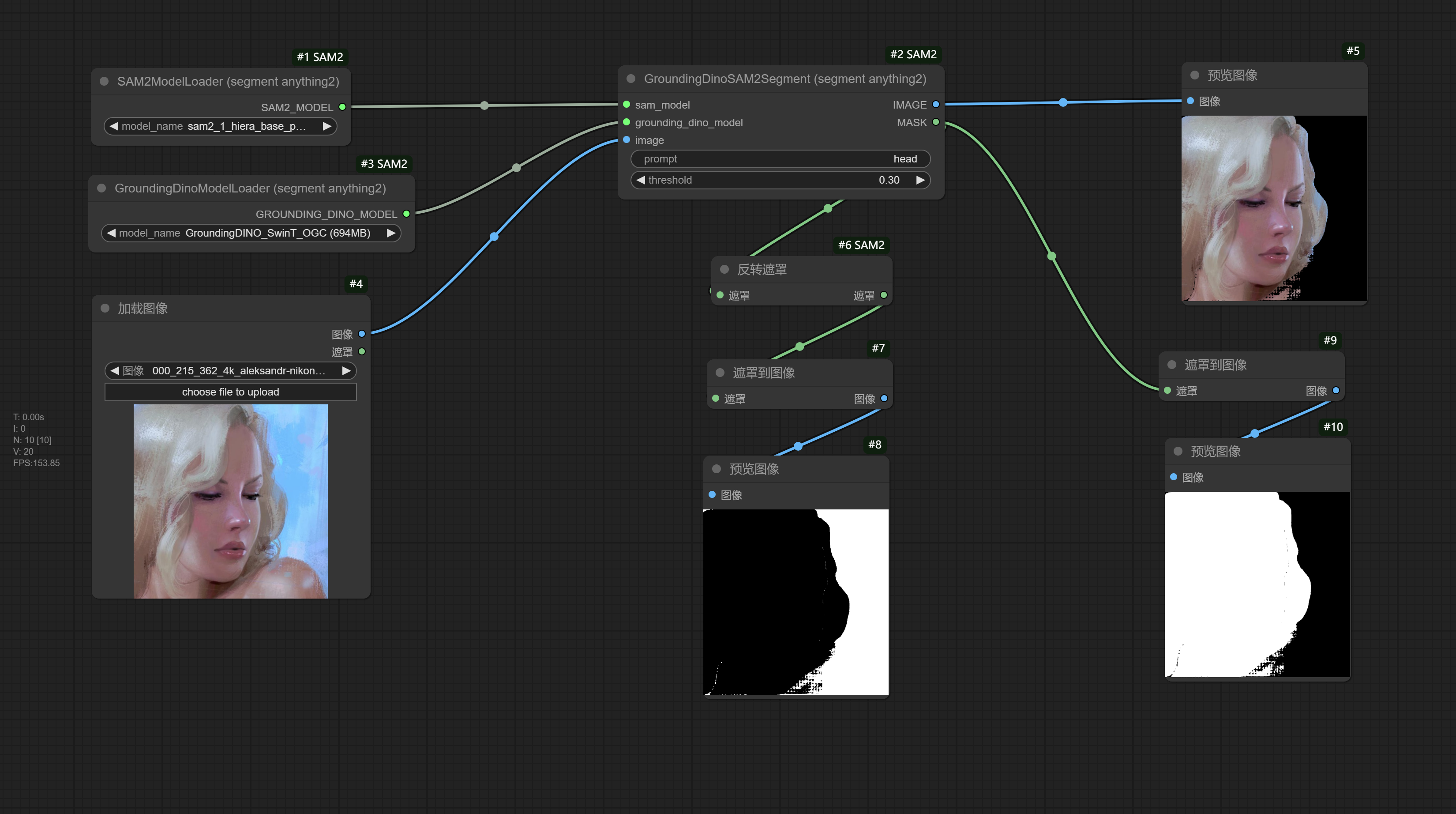This screenshot has width=1456, height=814.
Task: Select next GroundingDINO model with right arrow
Action: click(x=390, y=233)
